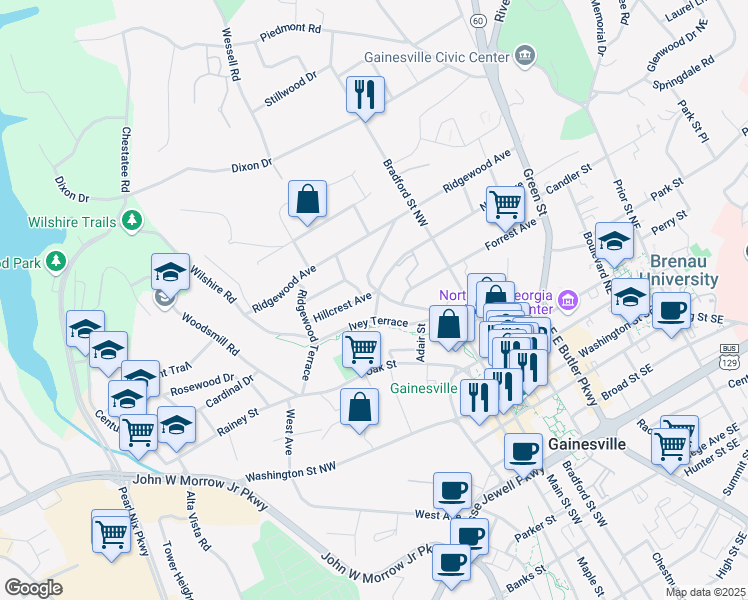
Task: Open the Google logo link
Action: point(33,587)
